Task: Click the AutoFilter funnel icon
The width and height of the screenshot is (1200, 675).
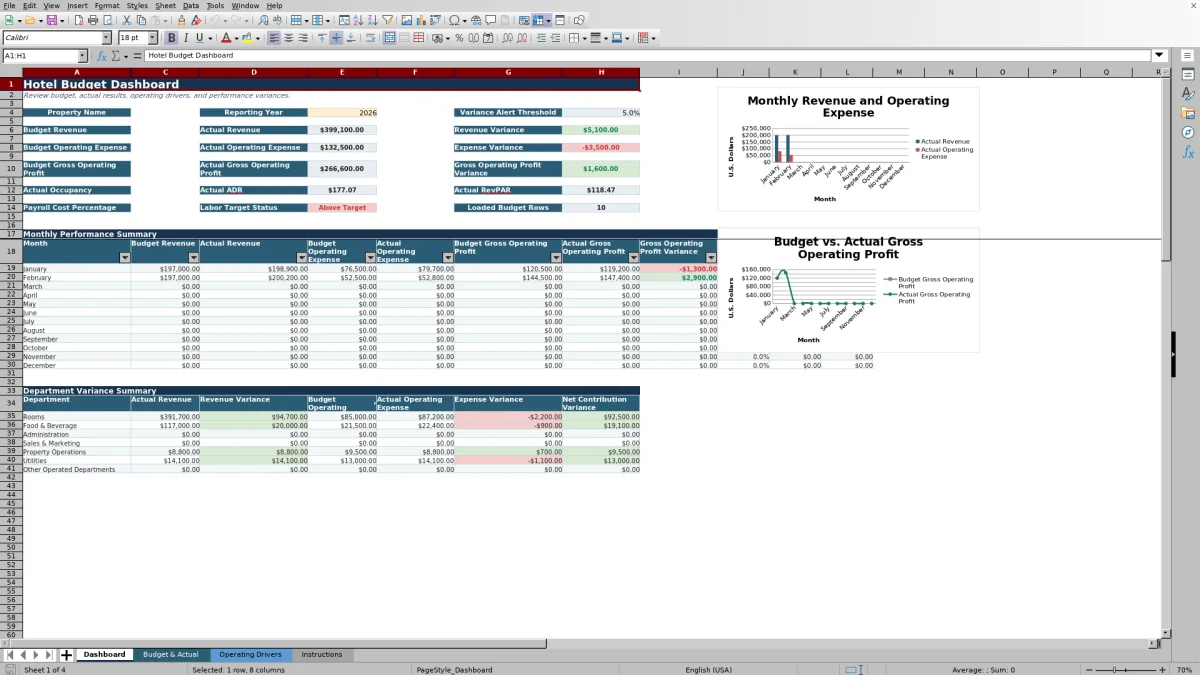Action: (387, 20)
